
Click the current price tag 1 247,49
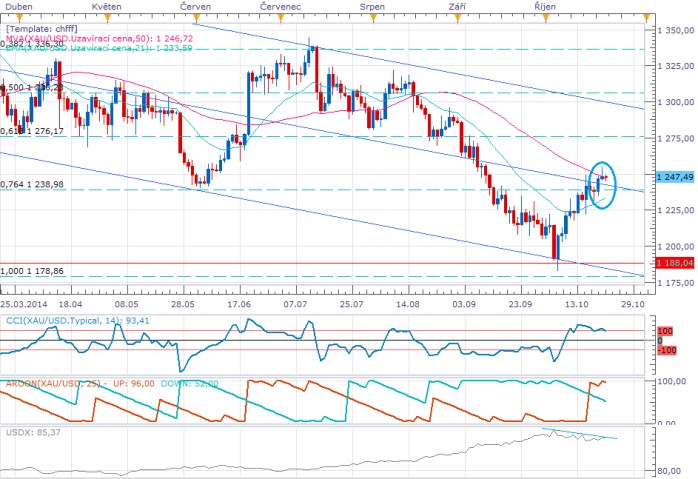point(675,176)
